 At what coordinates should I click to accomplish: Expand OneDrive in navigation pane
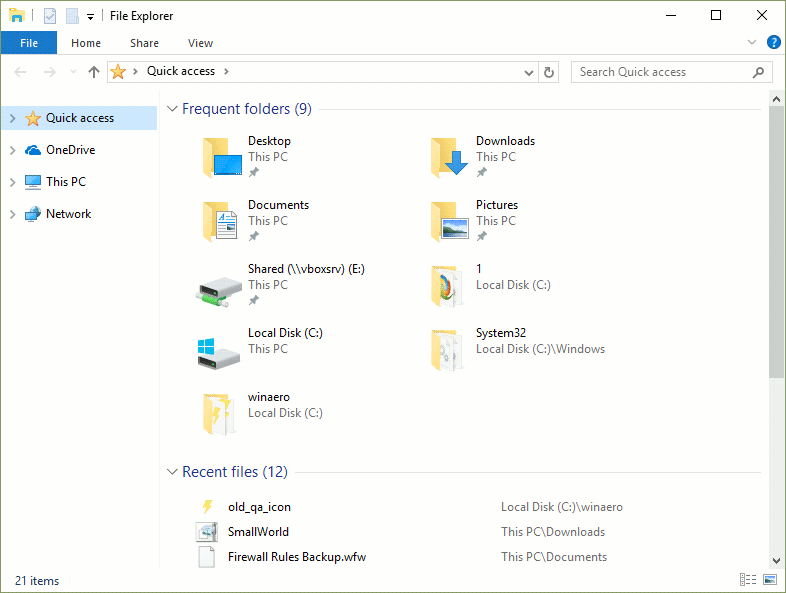point(13,150)
